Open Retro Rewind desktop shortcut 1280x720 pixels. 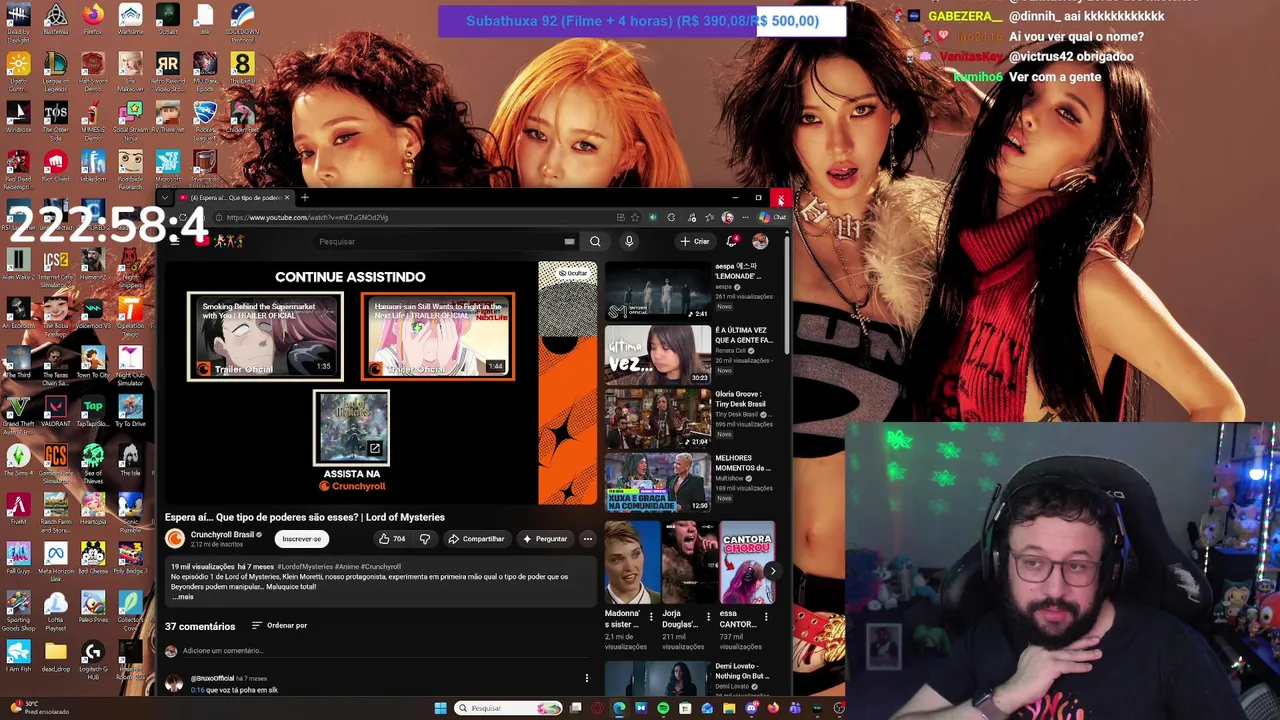click(x=167, y=69)
